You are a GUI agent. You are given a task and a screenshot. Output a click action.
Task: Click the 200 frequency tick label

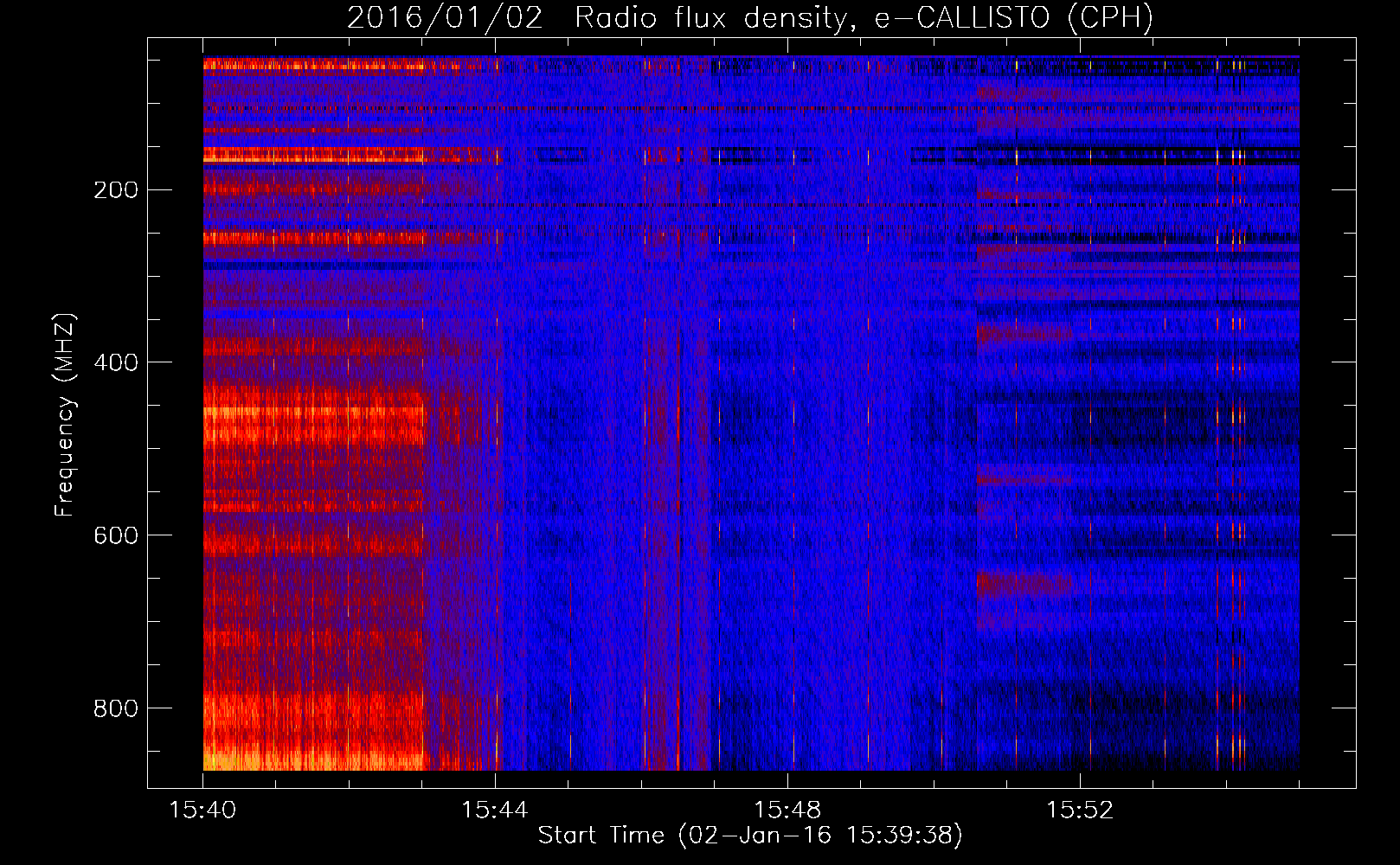[116, 189]
